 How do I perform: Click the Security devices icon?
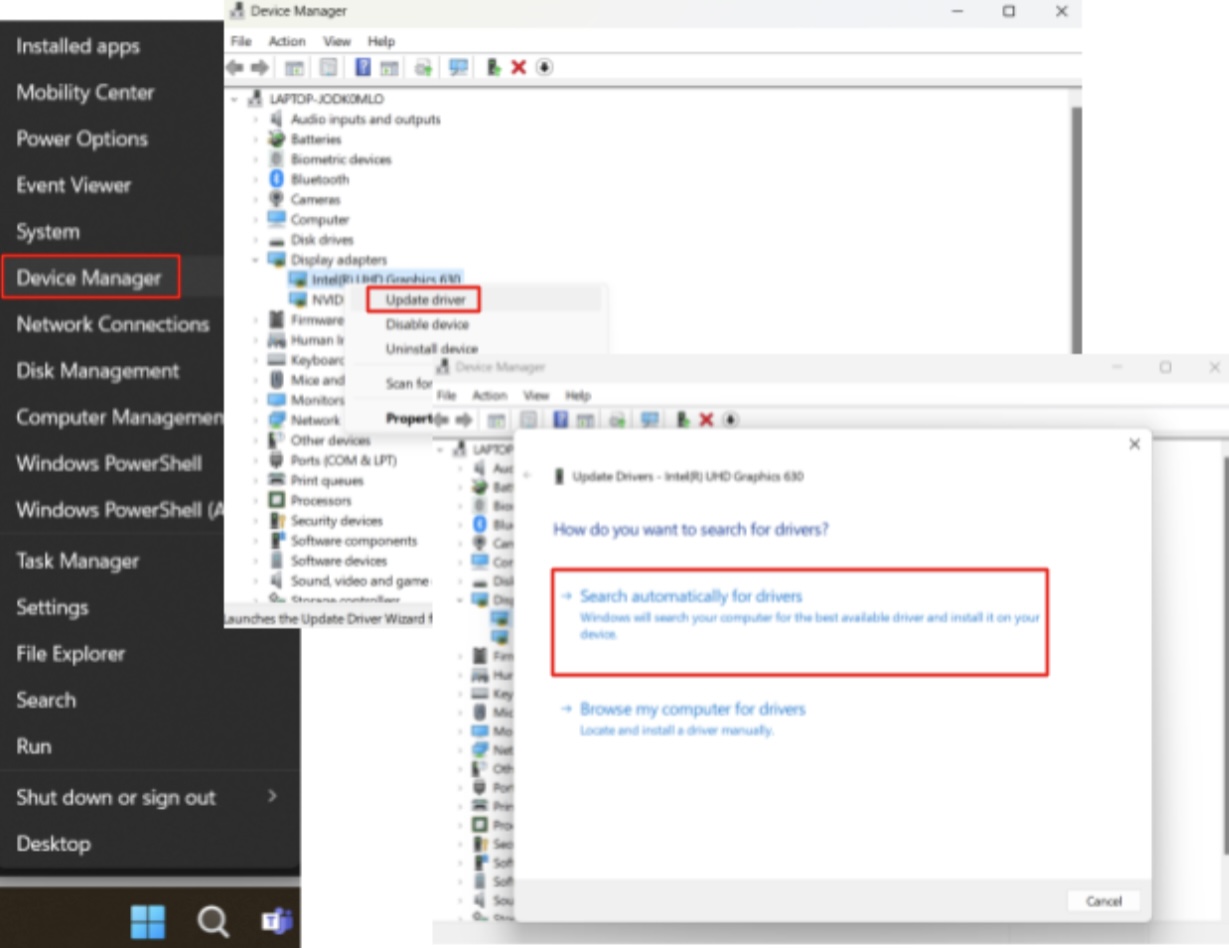[x=277, y=520]
